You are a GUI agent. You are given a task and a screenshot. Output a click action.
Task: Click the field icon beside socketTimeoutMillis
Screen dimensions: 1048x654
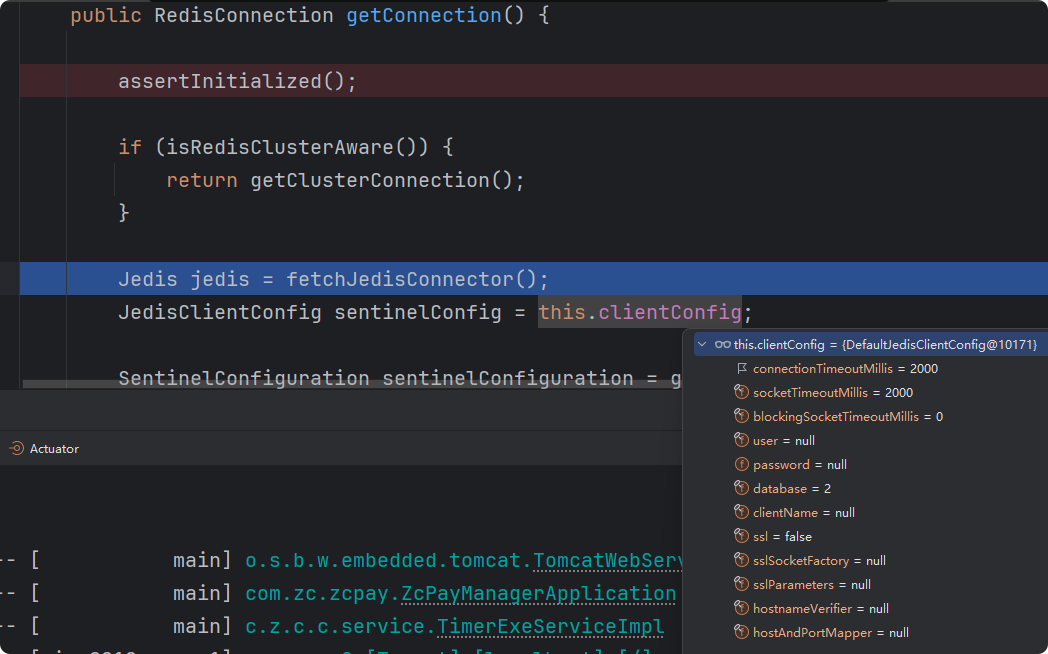[741, 392]
